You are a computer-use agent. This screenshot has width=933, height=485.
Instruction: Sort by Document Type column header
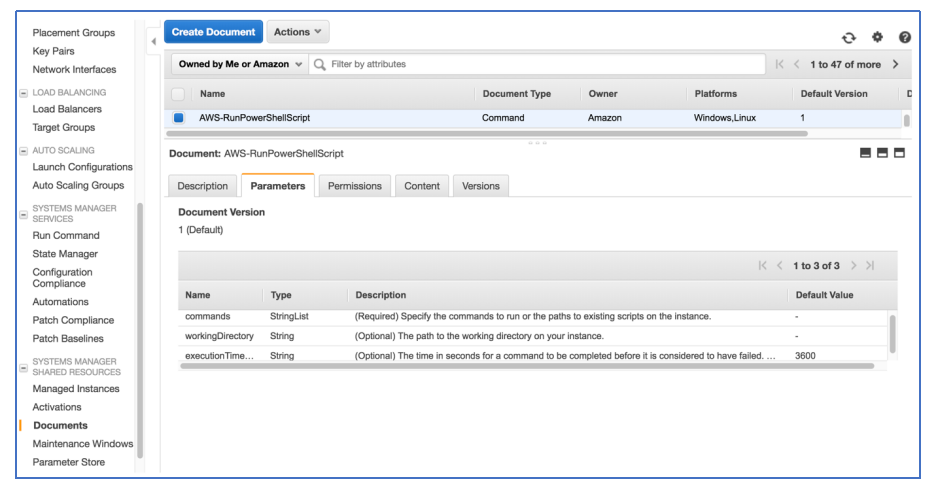click(516, 94)
